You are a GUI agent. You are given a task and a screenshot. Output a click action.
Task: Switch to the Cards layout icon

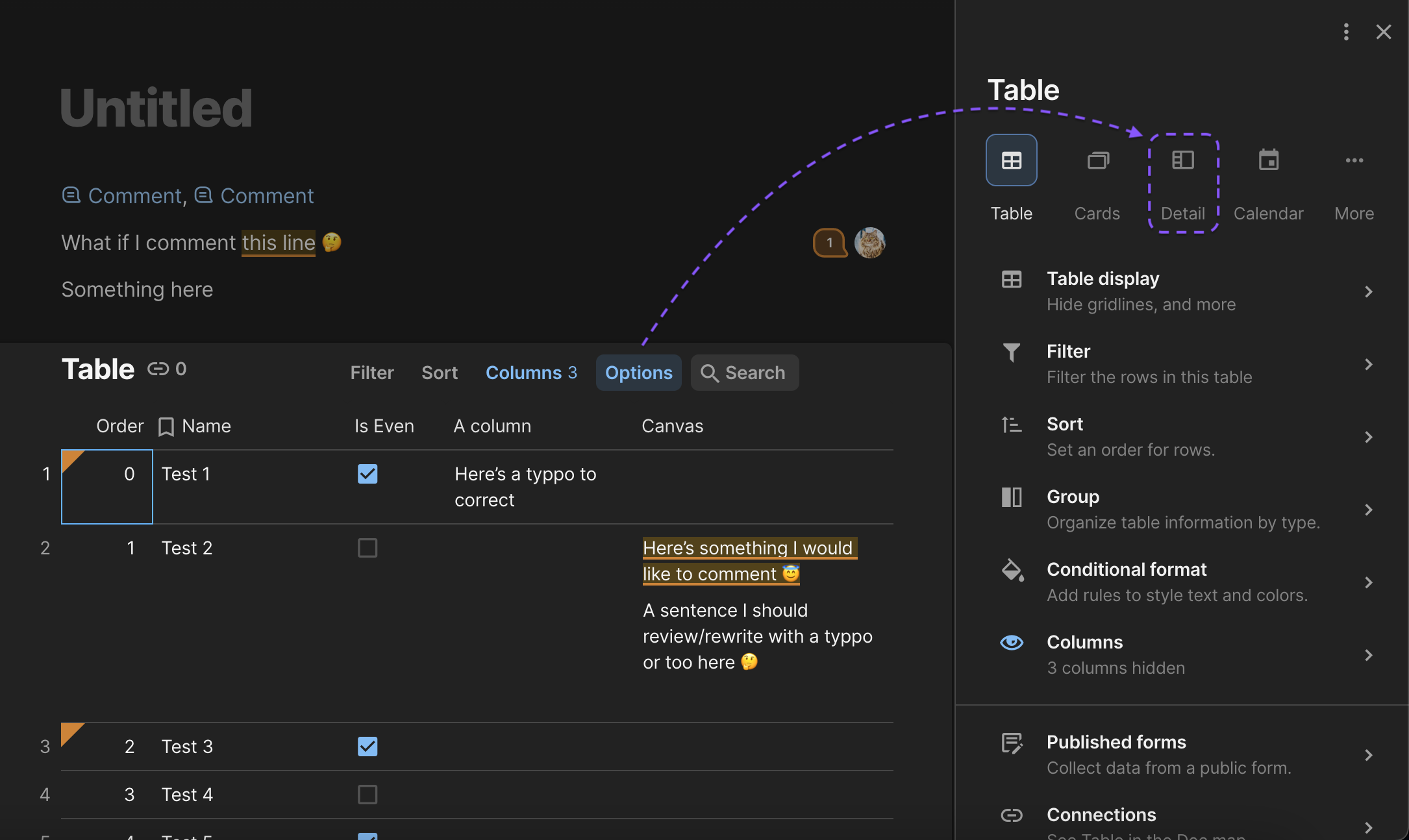(1097, 160)
